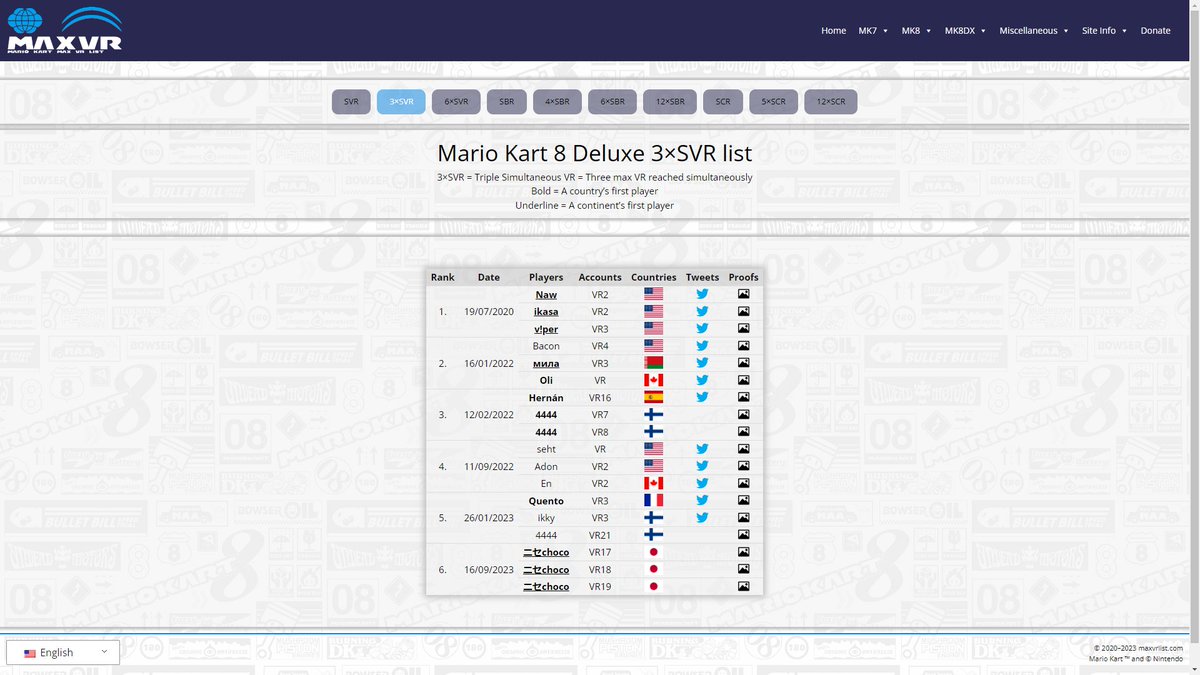Click the Twitter bird for v!per
Image resolution: width=1200 pixels, height=675 pixels.
coord(702,328)
